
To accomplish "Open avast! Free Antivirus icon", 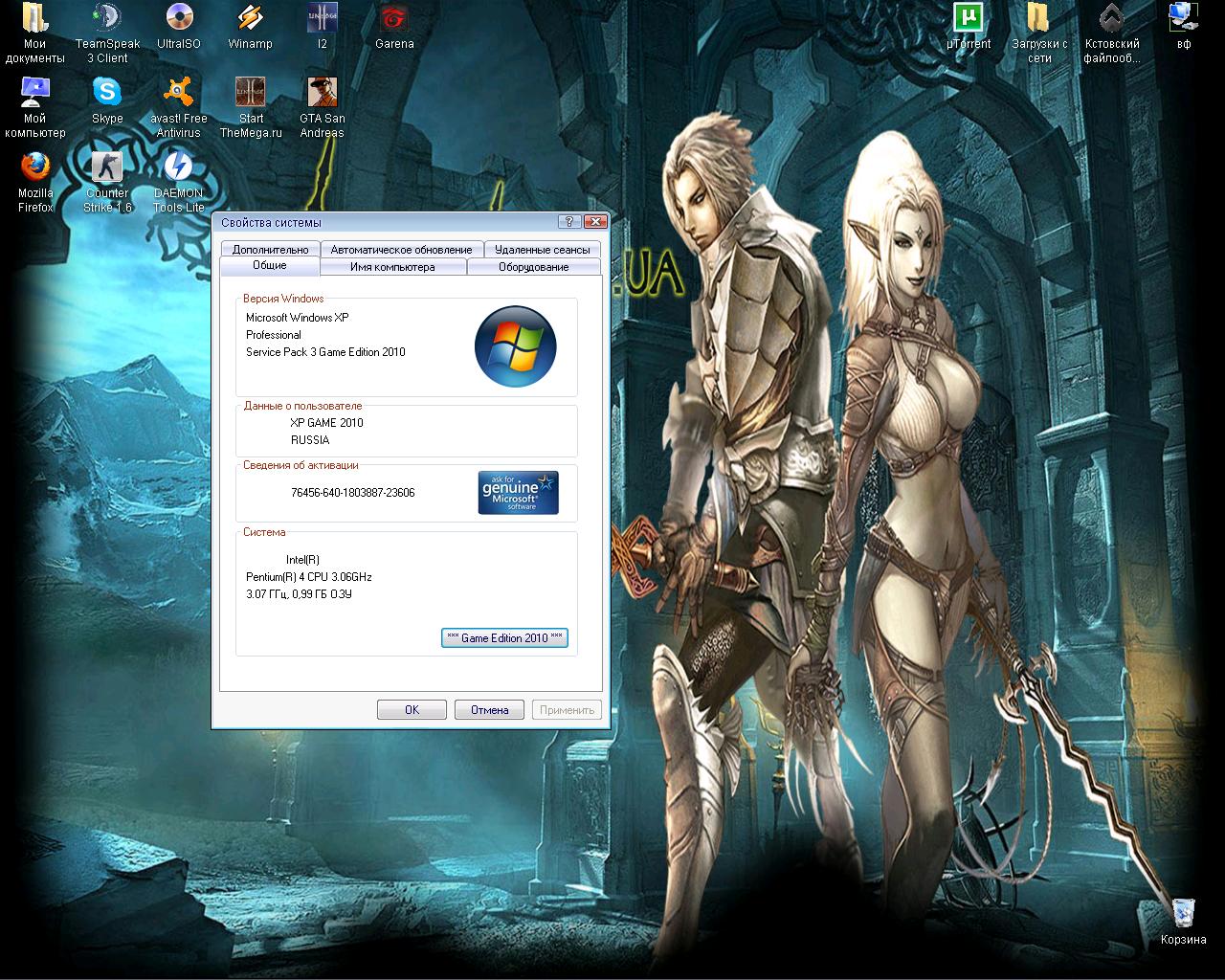I will pos(179,107).
